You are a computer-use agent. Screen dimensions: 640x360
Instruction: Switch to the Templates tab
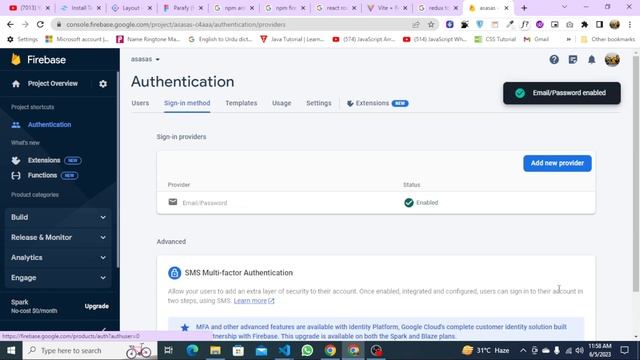[241, 103]
